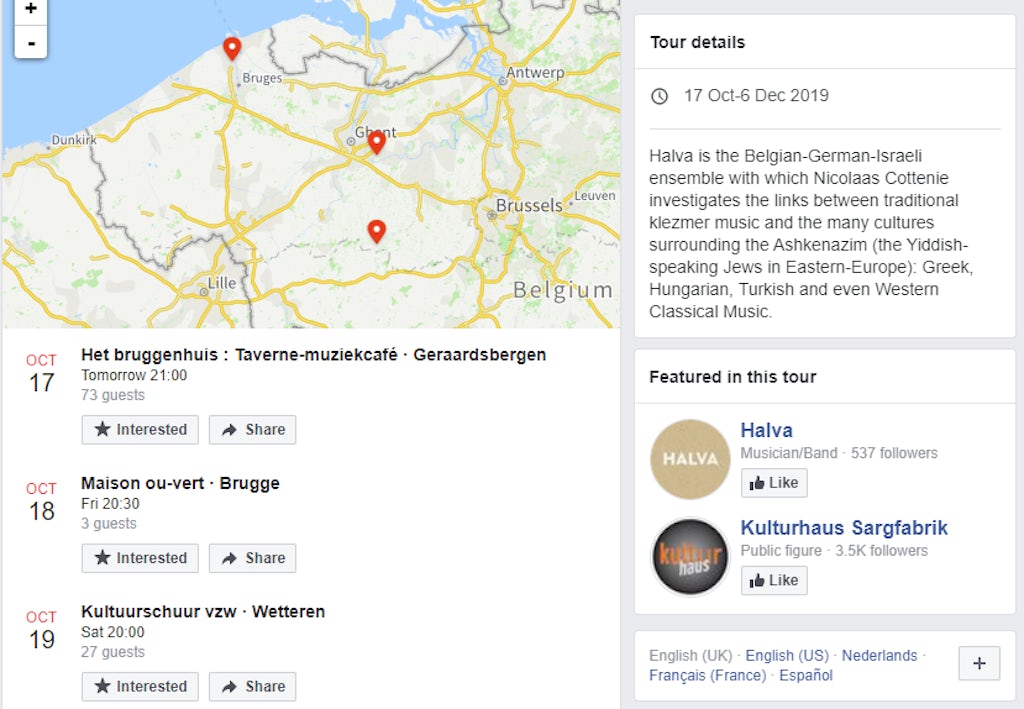This screenshot has height=709, width=1024.
Task: Zoom in on the map
Action: tap(31, 10)
